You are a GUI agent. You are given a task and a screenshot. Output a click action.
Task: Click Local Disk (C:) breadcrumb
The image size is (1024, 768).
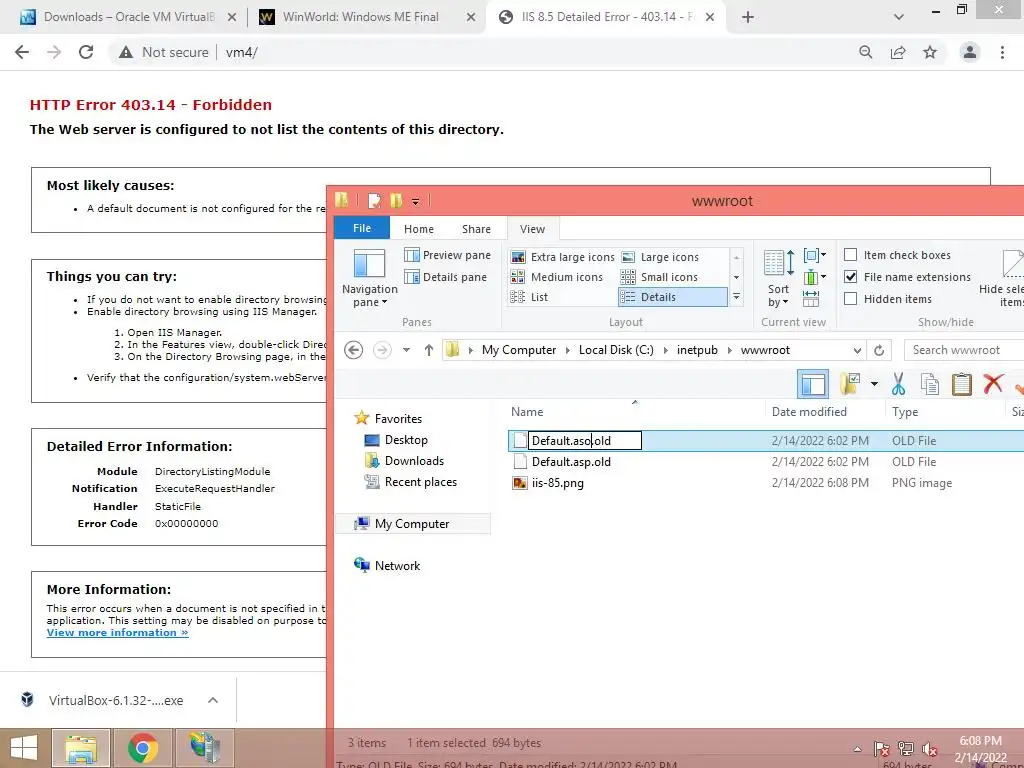[616, 350]
